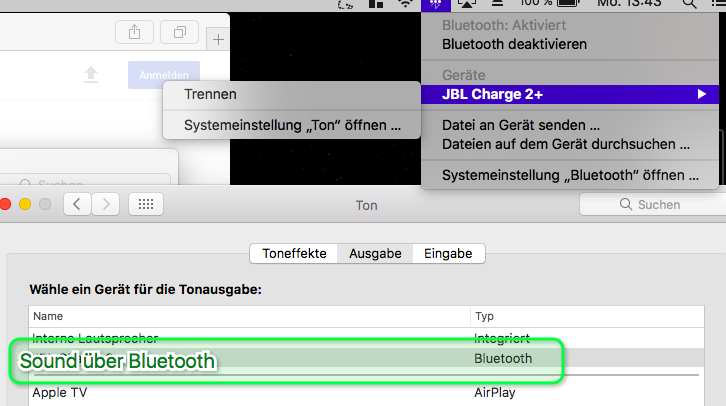Click the Typ column header

click(587, 316)
